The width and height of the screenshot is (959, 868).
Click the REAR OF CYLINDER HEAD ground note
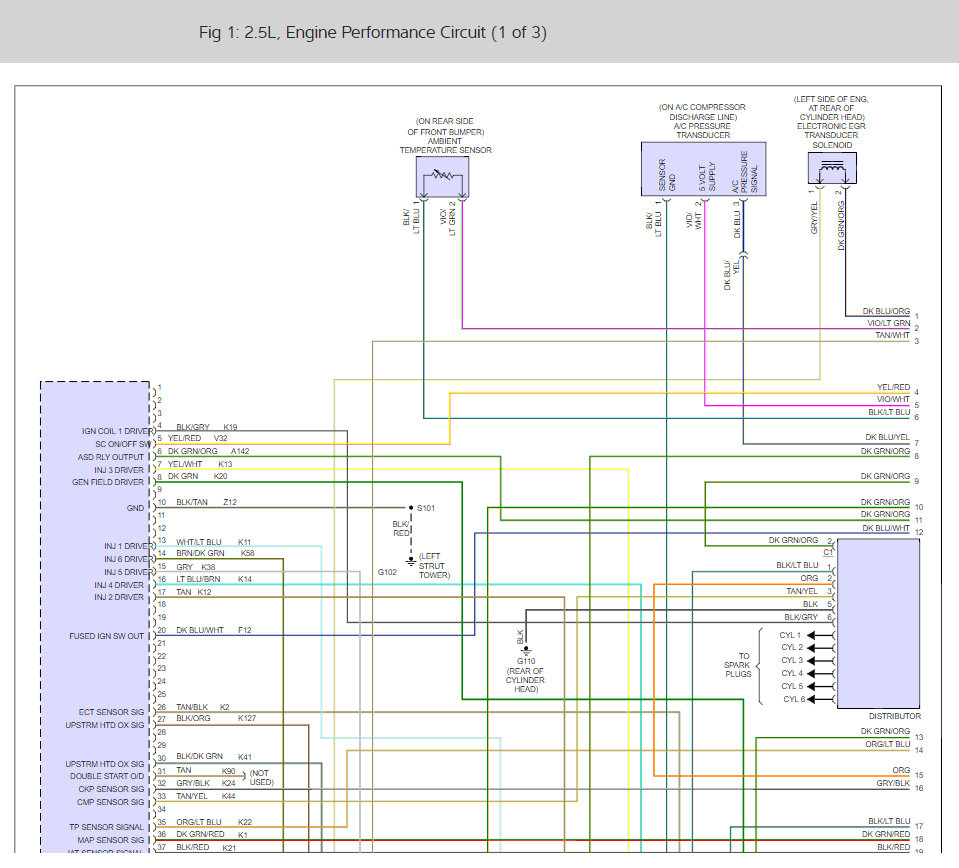525,680
